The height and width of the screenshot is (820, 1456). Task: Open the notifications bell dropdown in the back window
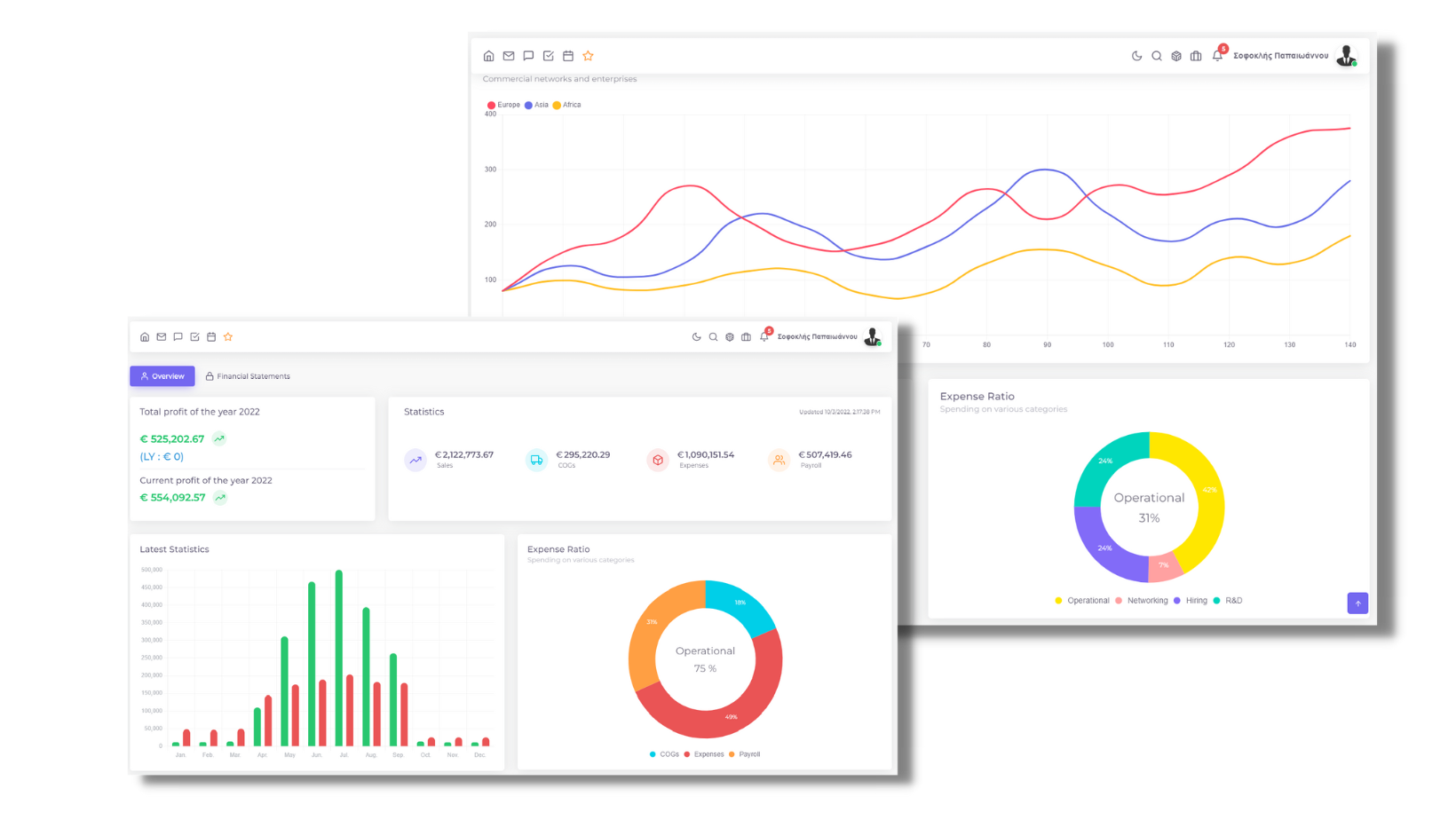[x=1217, y=56]
